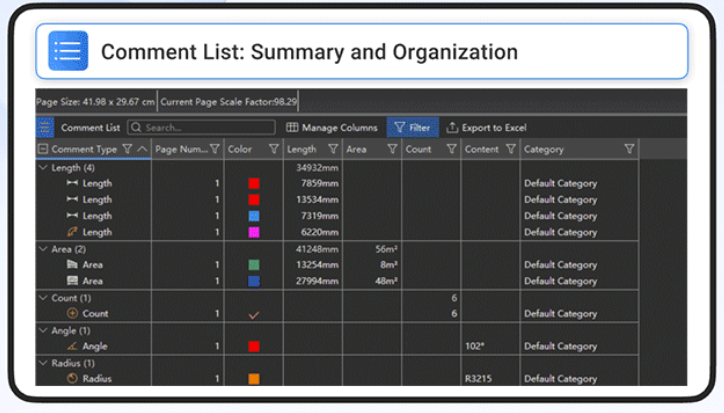Collapse the Radius (1) group
Screen dimensions: 724x413
click(43, 363)
